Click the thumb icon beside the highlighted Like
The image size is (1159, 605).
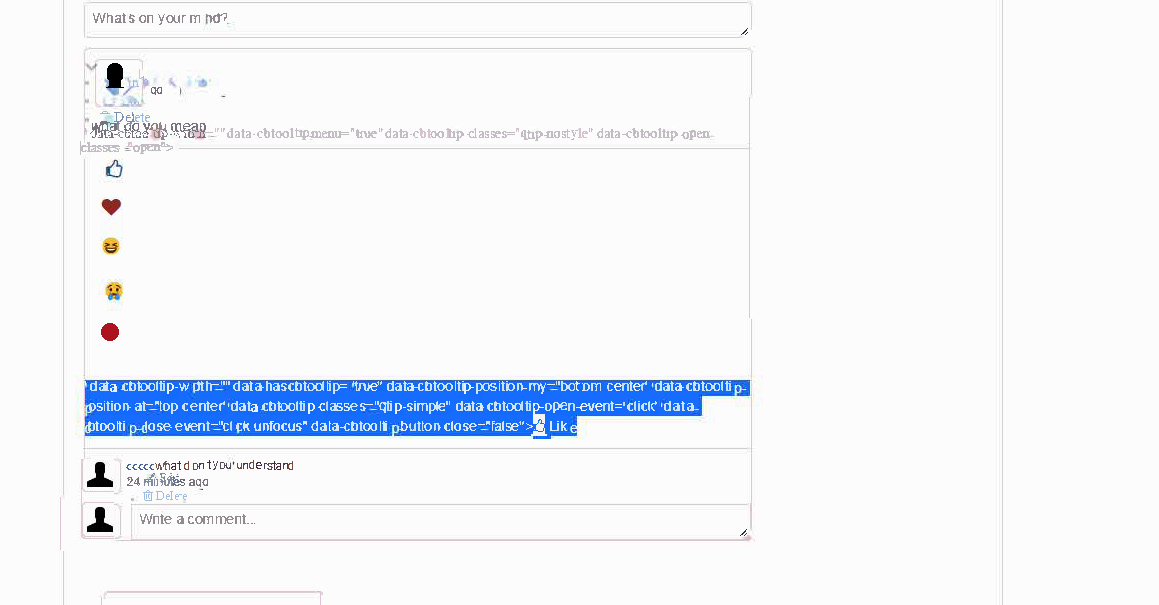pyautogui.click(x=540, y=426)
